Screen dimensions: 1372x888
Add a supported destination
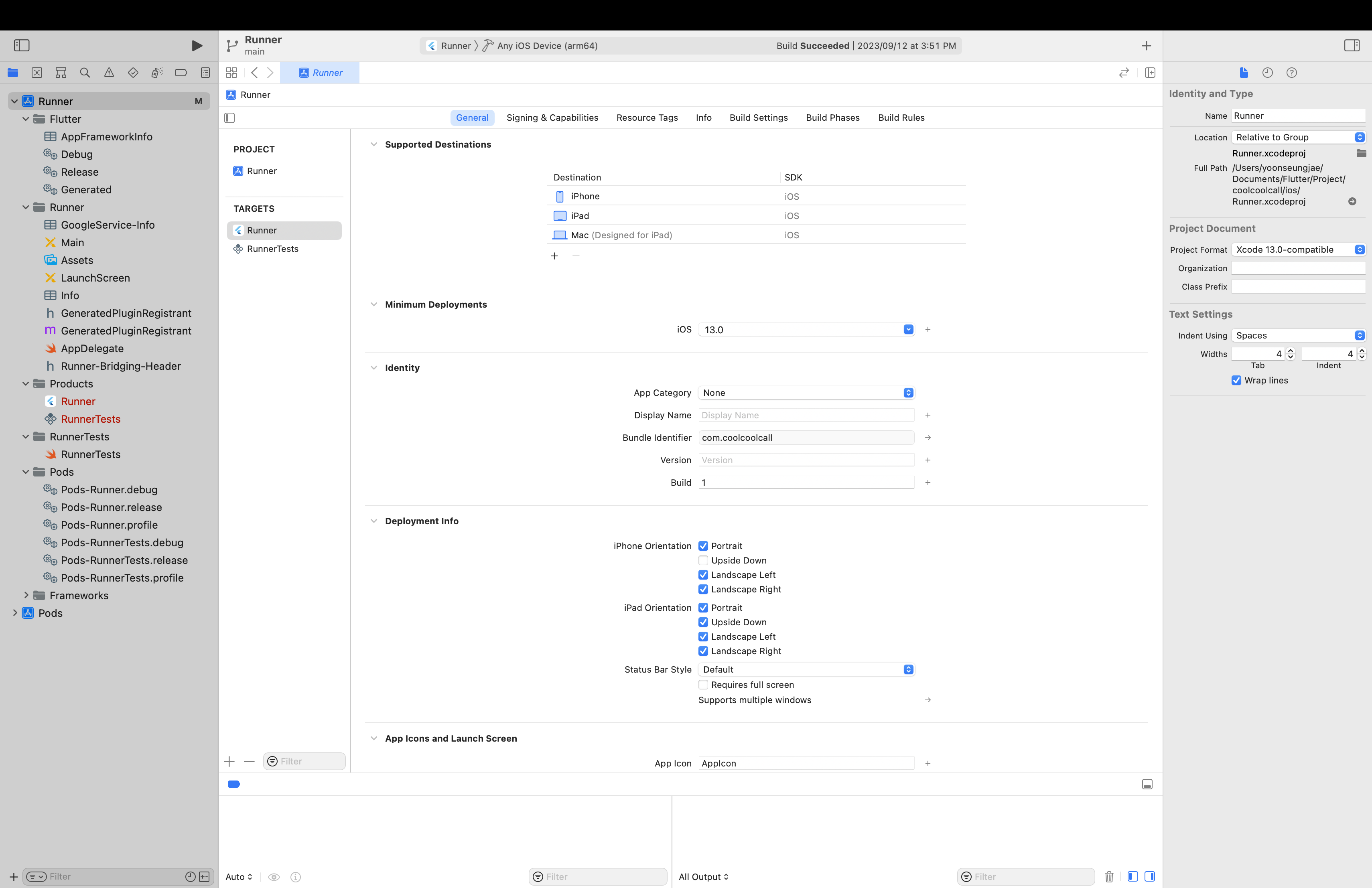tap(554, 256)
